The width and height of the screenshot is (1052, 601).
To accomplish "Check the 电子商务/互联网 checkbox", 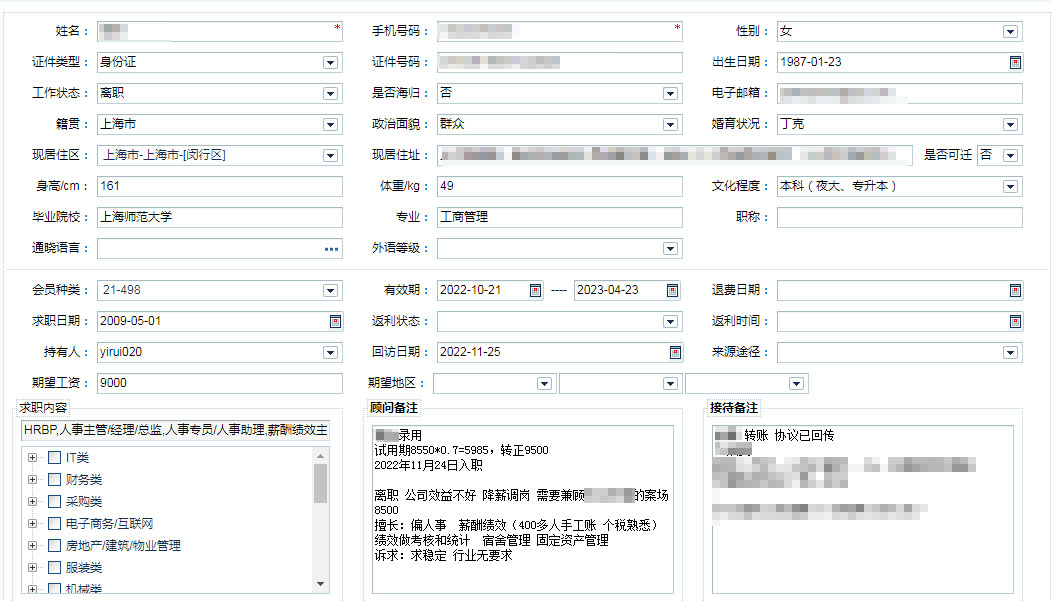I will (54, 524).
